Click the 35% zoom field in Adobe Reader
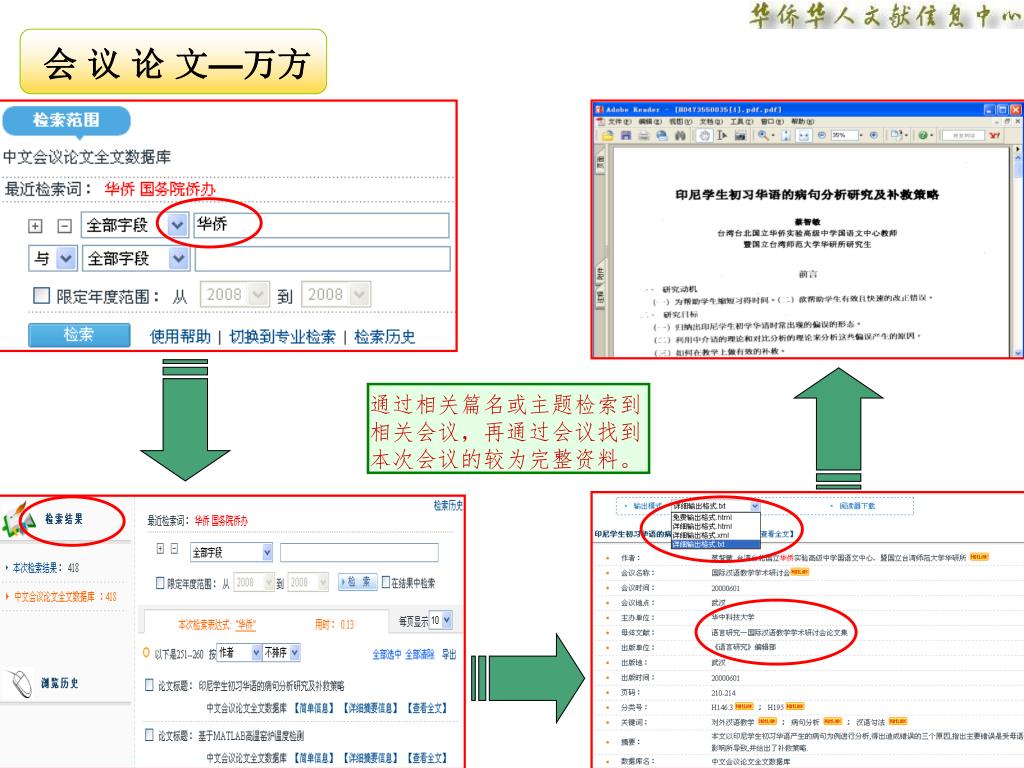 point(844,135)
